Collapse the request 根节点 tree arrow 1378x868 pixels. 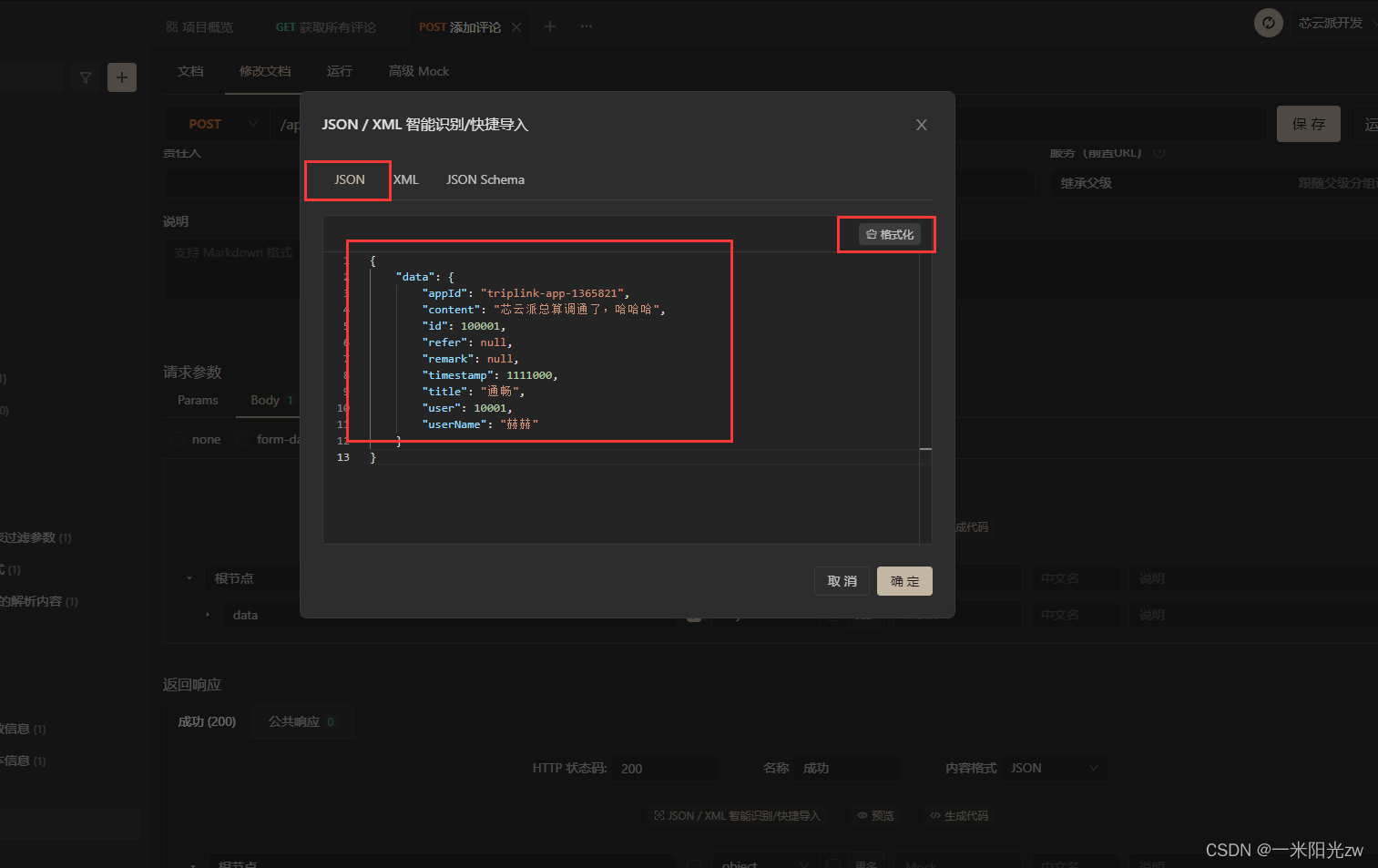click(x=189, y=578)
